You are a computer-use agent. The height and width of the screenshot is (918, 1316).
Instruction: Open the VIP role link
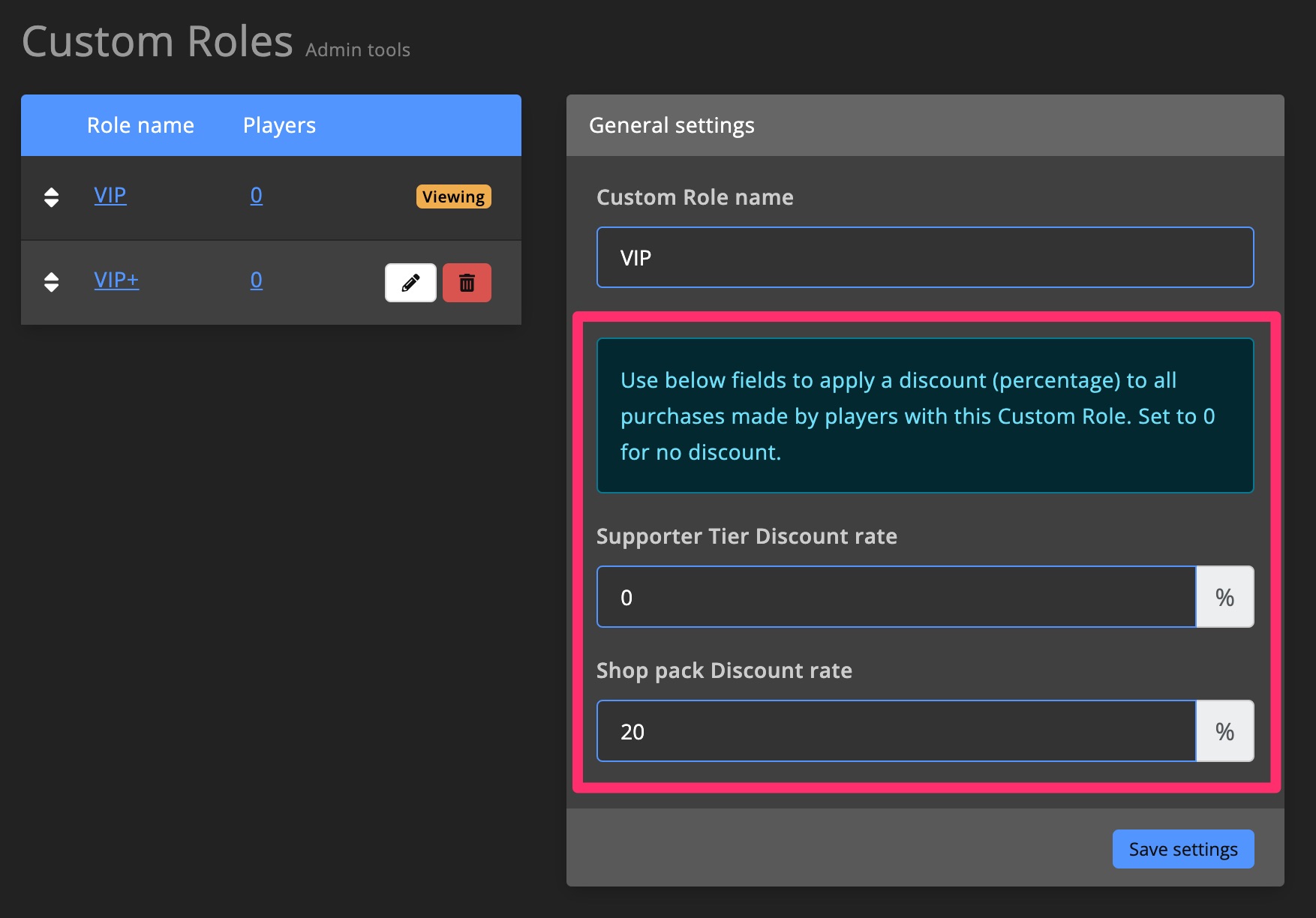pos(110,195)
